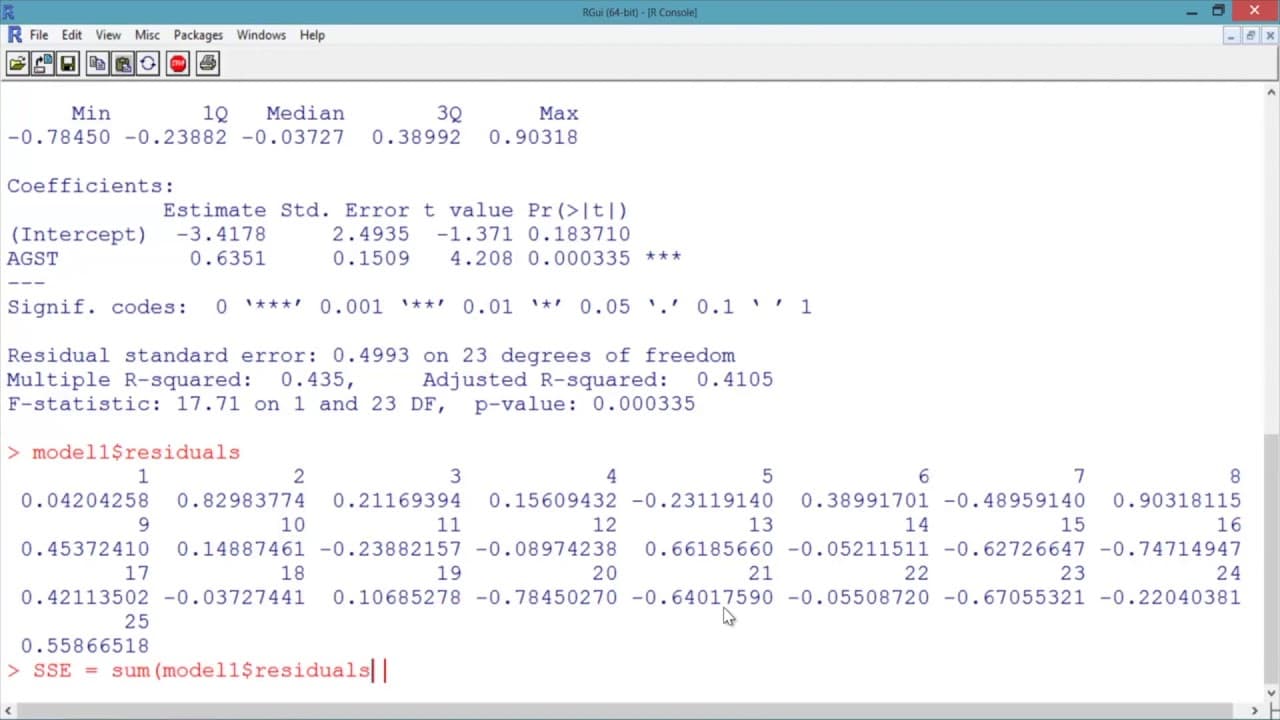
Task: Click the horizontal scrollbar left arrow
Action: (8, 710)
